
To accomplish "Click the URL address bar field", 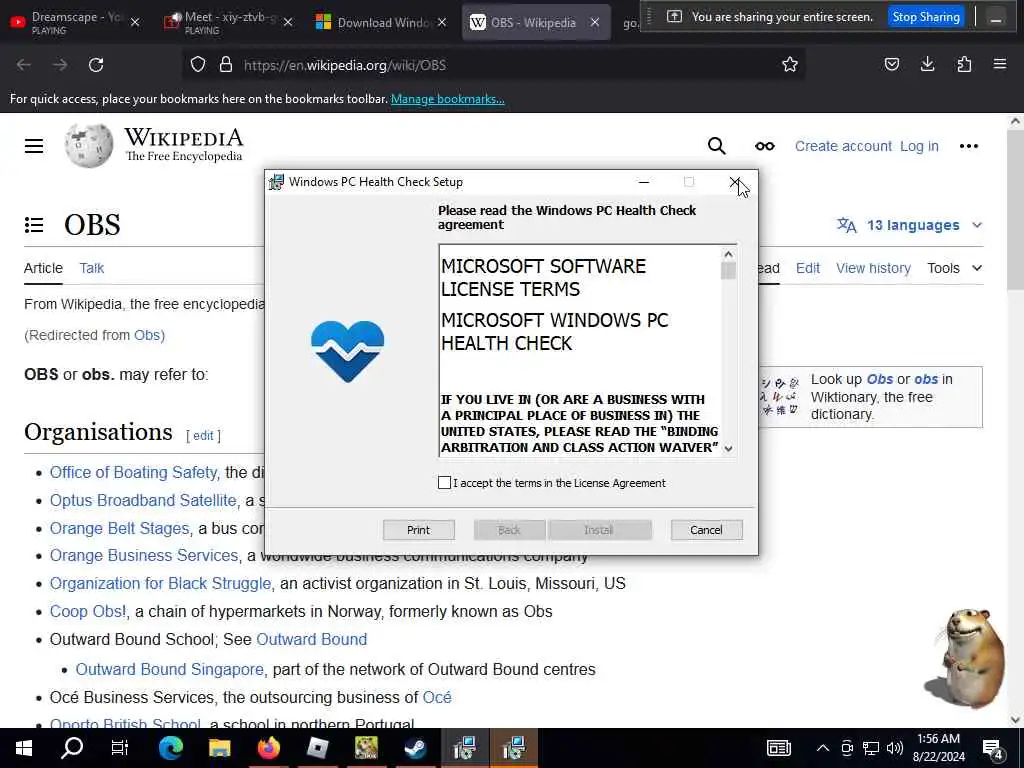I will click(493, 65).
